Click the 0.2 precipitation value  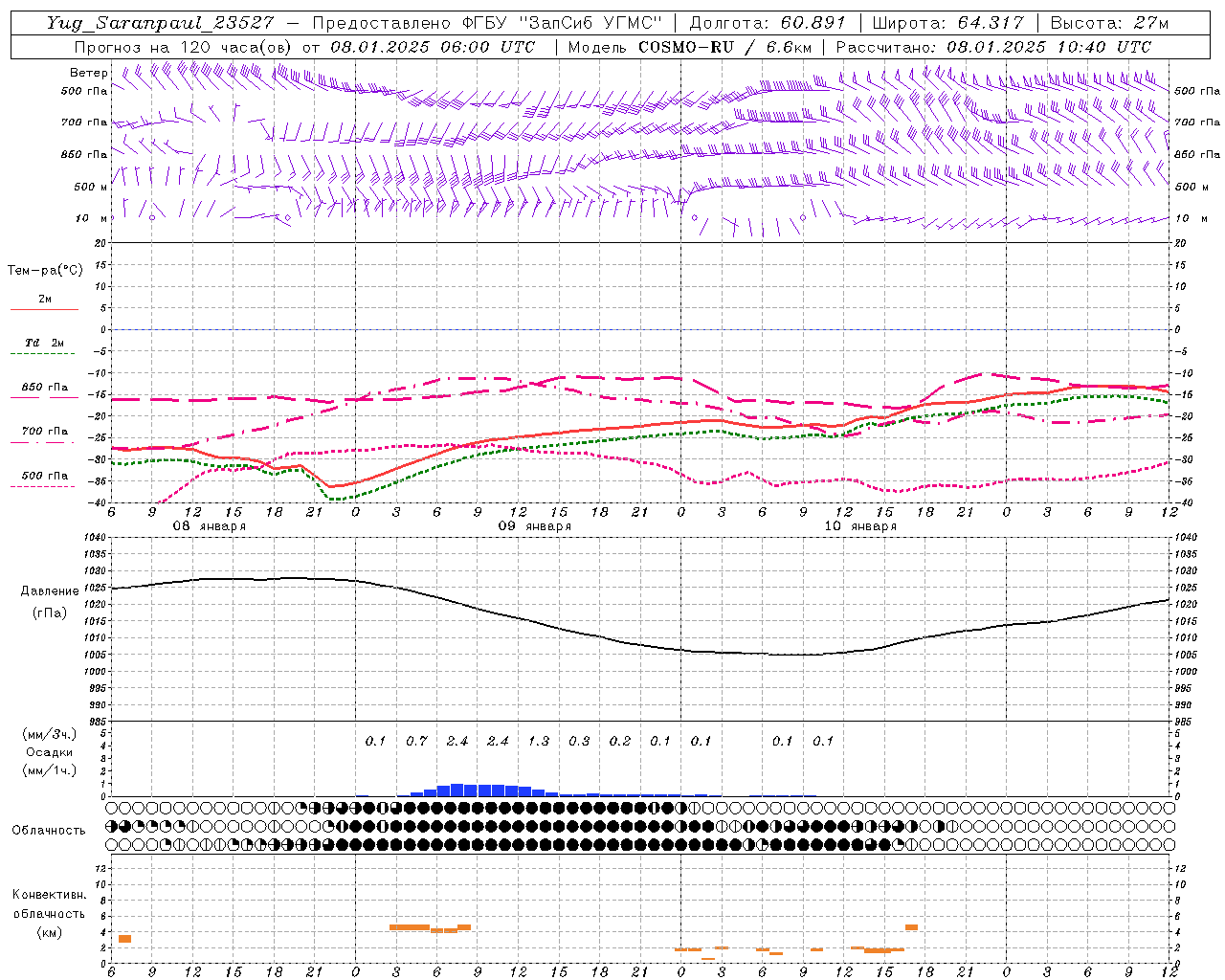point(620,741)
